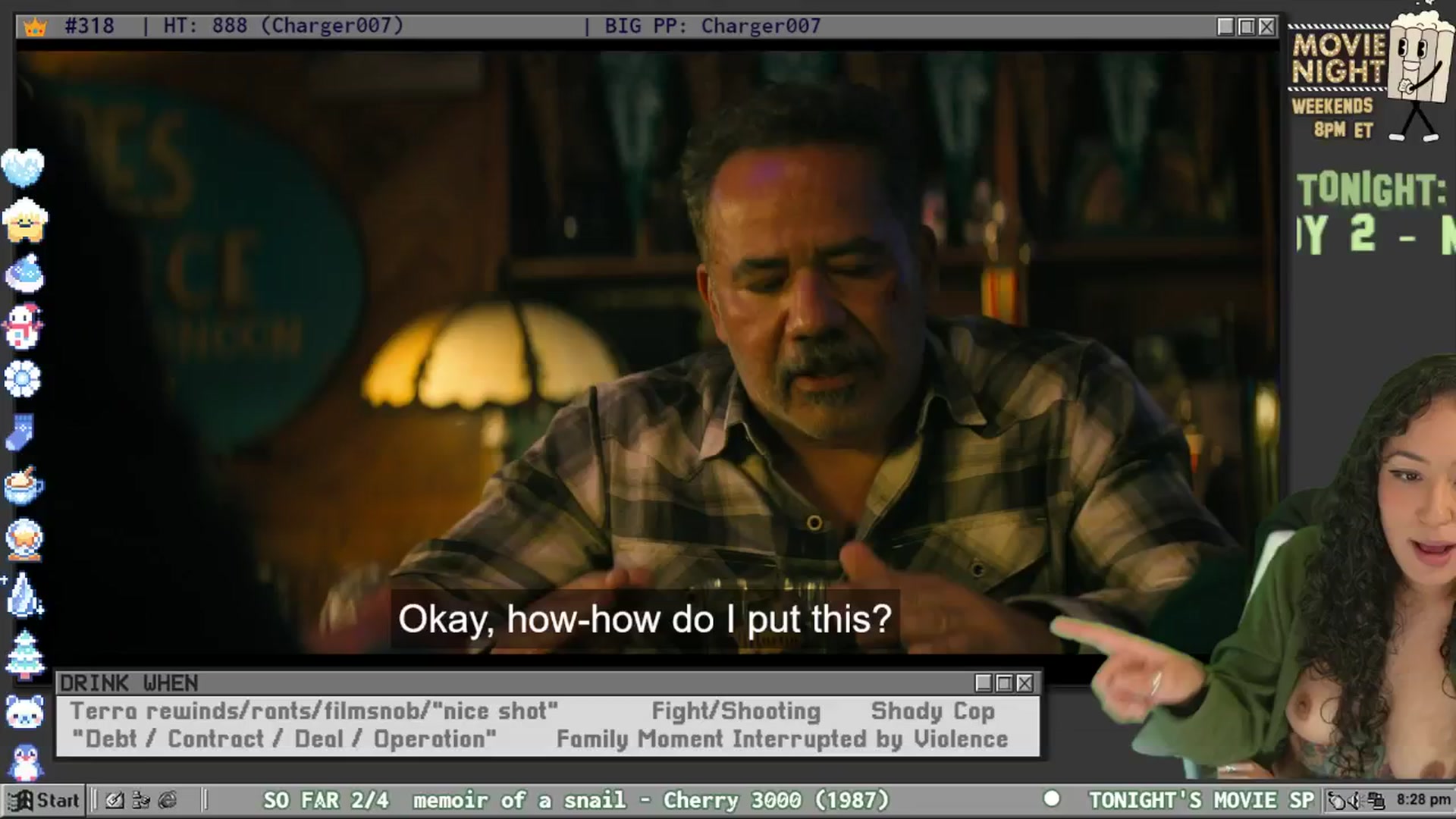Open the hot cocoa mug icon
This screenshot has height=819, width=1456.
tap(24, 485)
